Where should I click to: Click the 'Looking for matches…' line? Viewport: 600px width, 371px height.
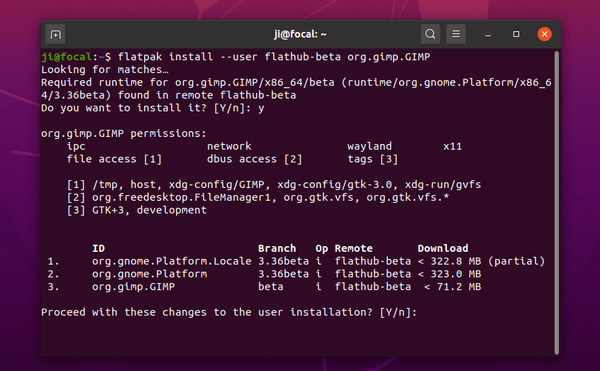105,70
